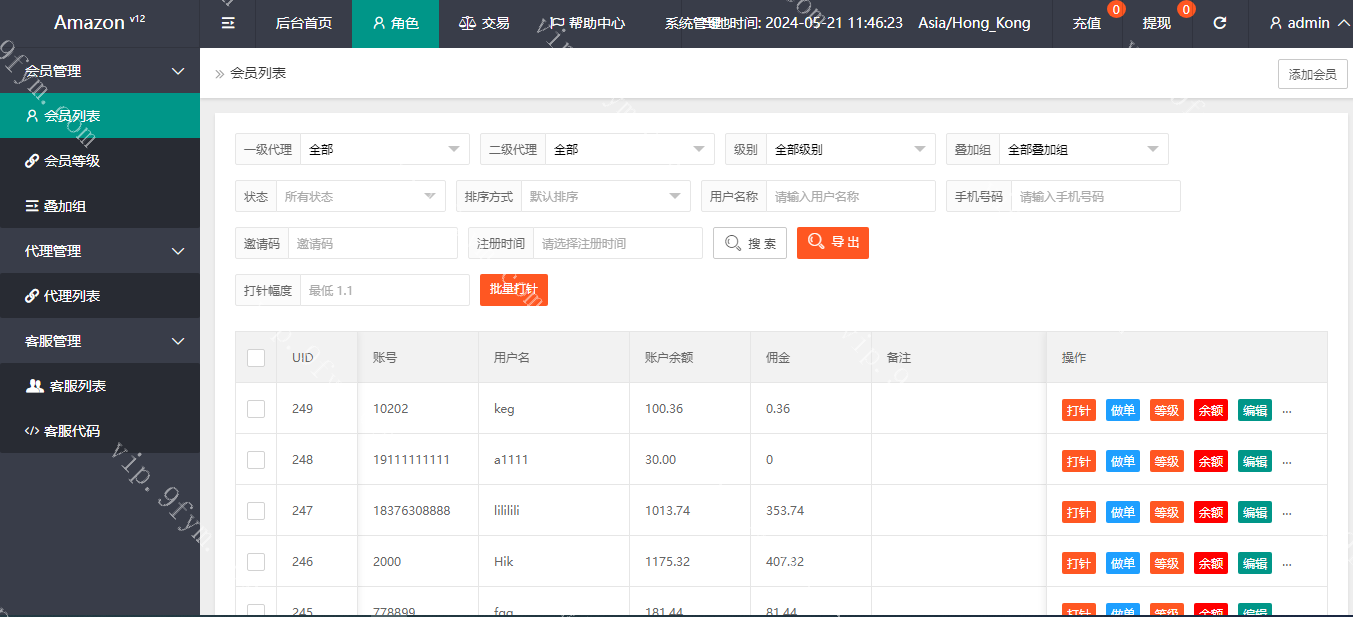Open 提现 withdrawal notifications
1353x617 pixels.
click(x=1157, y=23)
